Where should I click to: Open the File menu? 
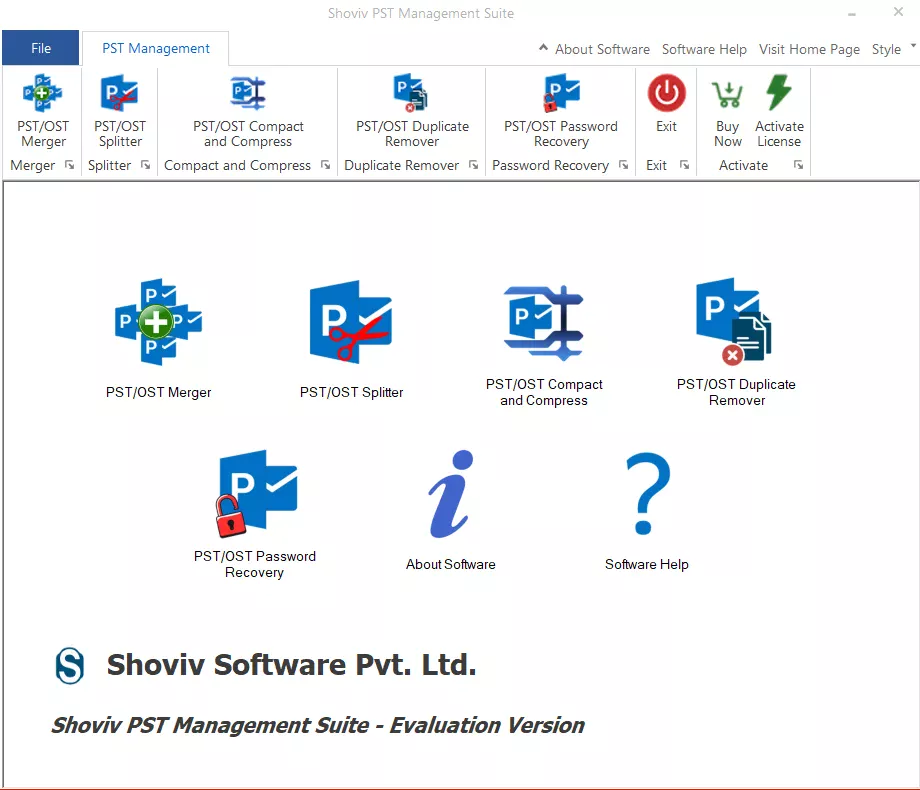tap(40, 48)
